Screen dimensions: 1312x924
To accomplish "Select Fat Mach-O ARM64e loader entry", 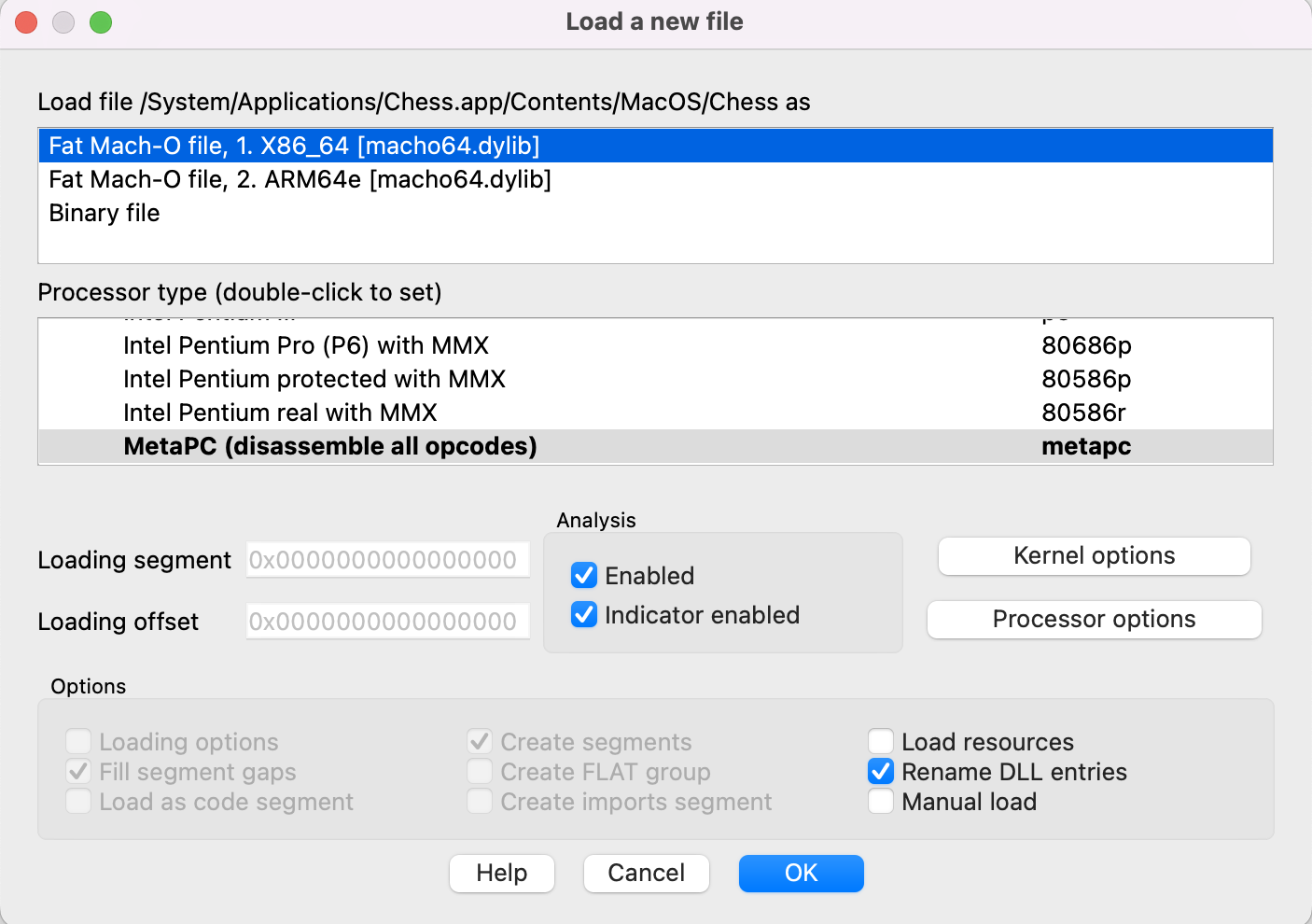I will 300,179.
